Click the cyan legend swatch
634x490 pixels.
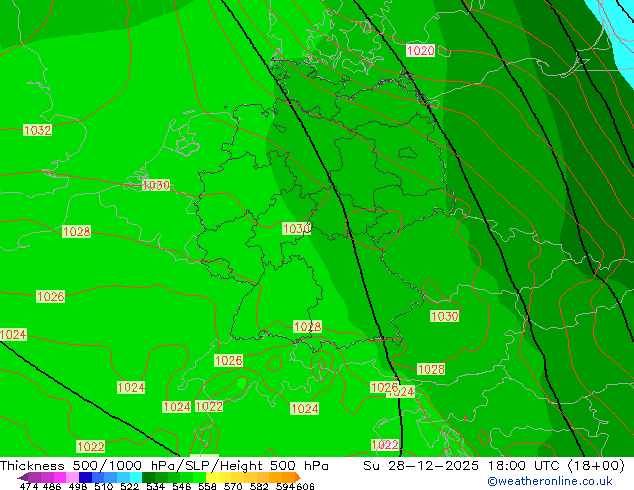click(136, 477)
